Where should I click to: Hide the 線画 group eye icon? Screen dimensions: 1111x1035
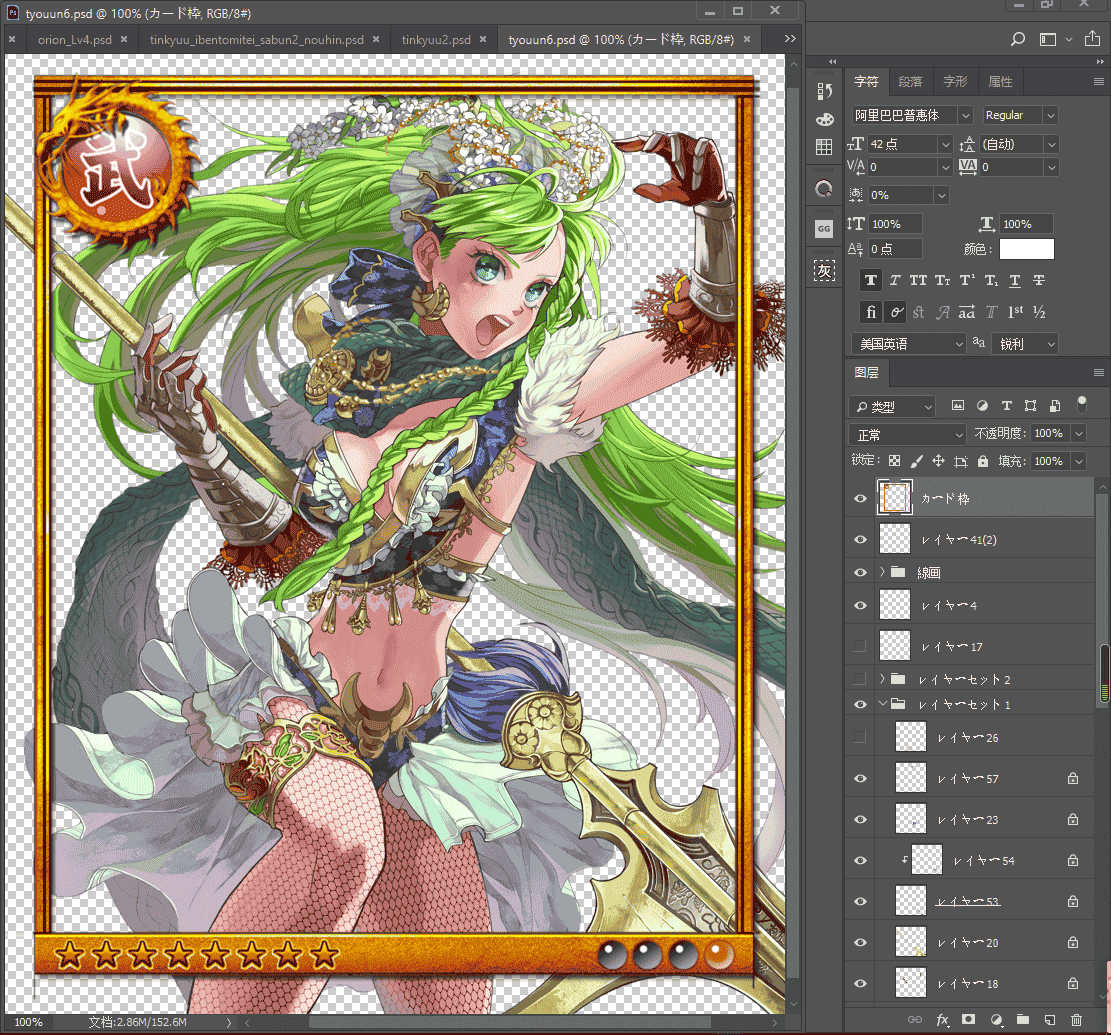pos(860,572)
